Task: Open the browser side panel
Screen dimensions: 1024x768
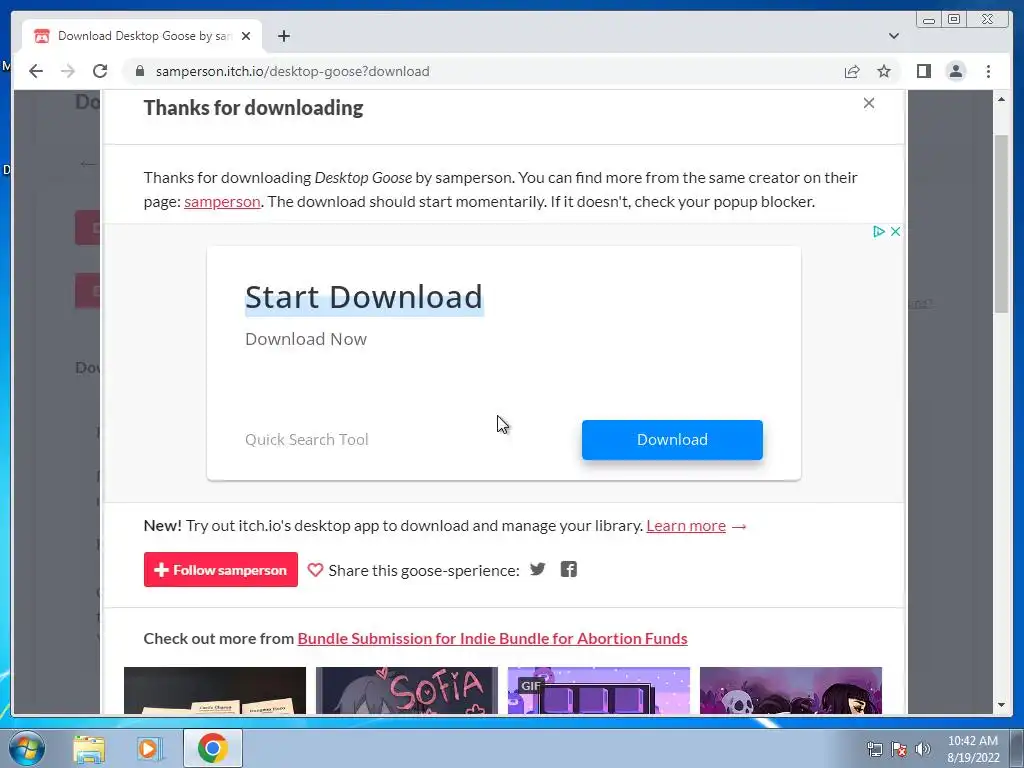Action: (923, 71)
